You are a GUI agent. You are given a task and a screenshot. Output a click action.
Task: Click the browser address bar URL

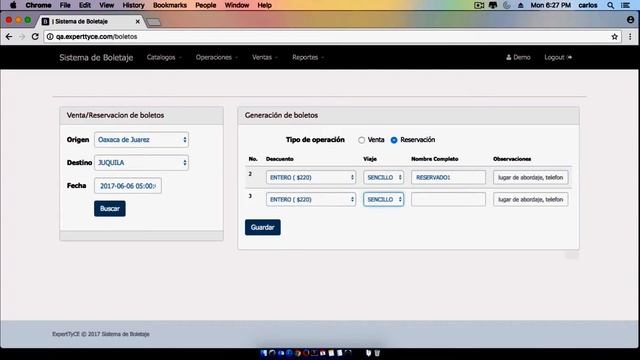coord(97,37)
